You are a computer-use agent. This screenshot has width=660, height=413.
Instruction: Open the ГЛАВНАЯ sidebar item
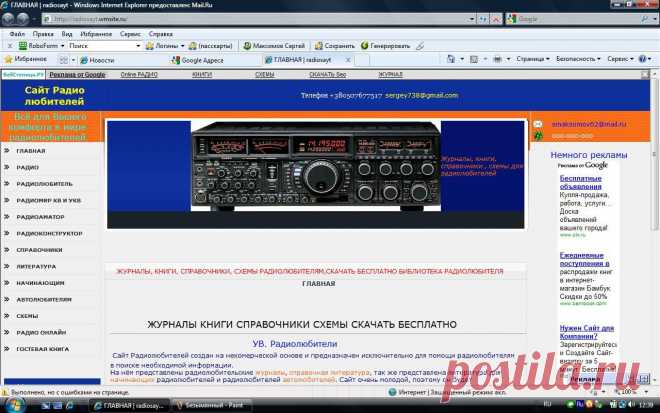point(31,151)
